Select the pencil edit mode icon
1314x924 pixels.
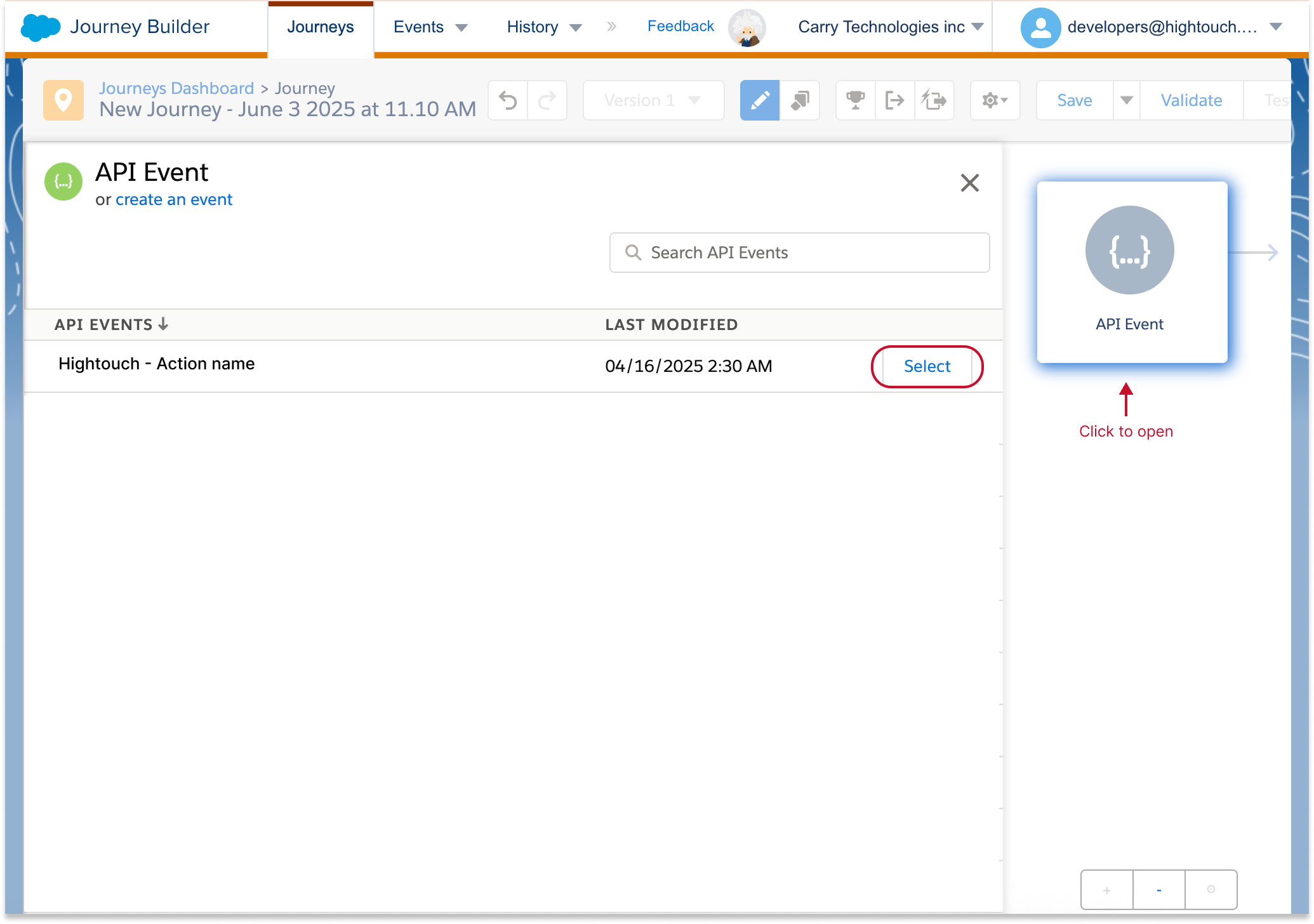coord(759,100)
